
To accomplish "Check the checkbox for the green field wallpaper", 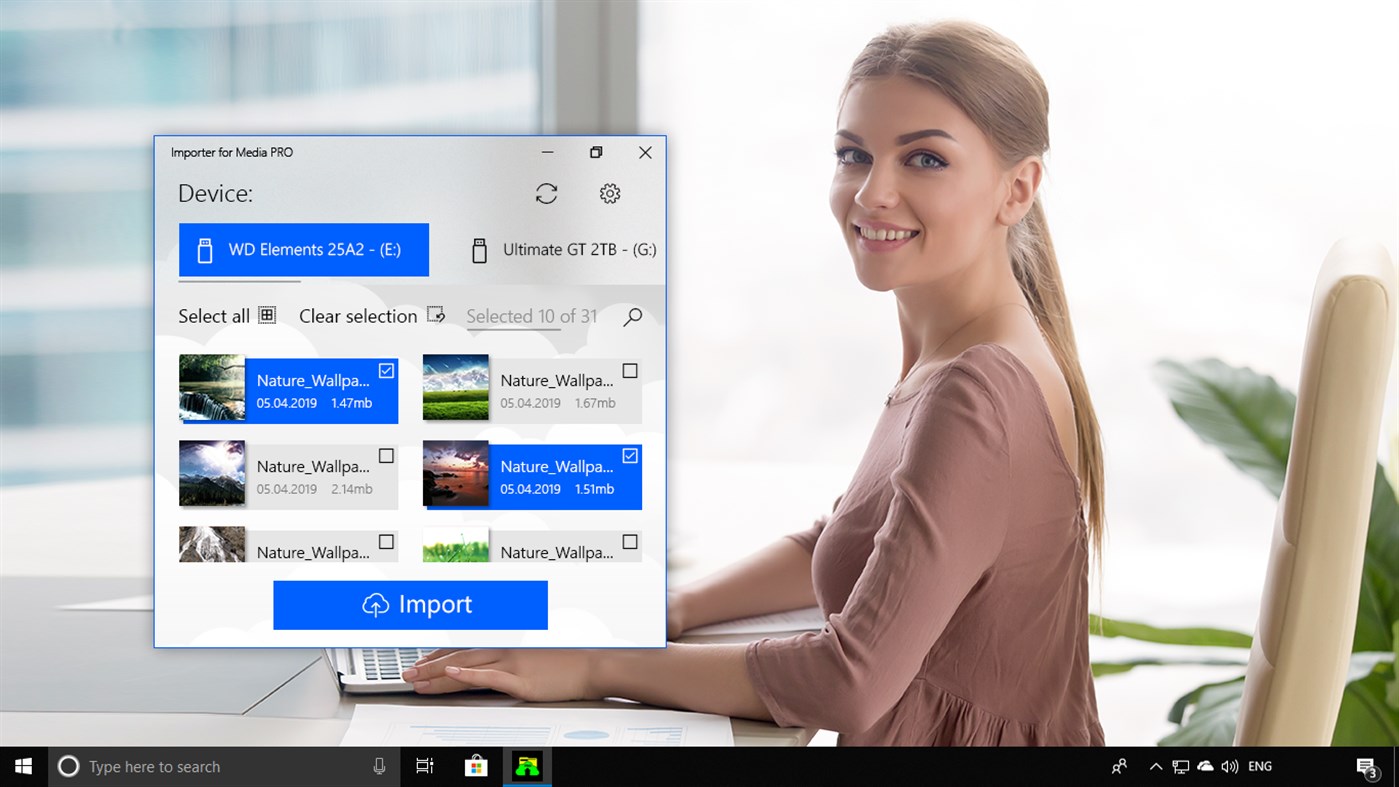I will (x=630, y=370).
